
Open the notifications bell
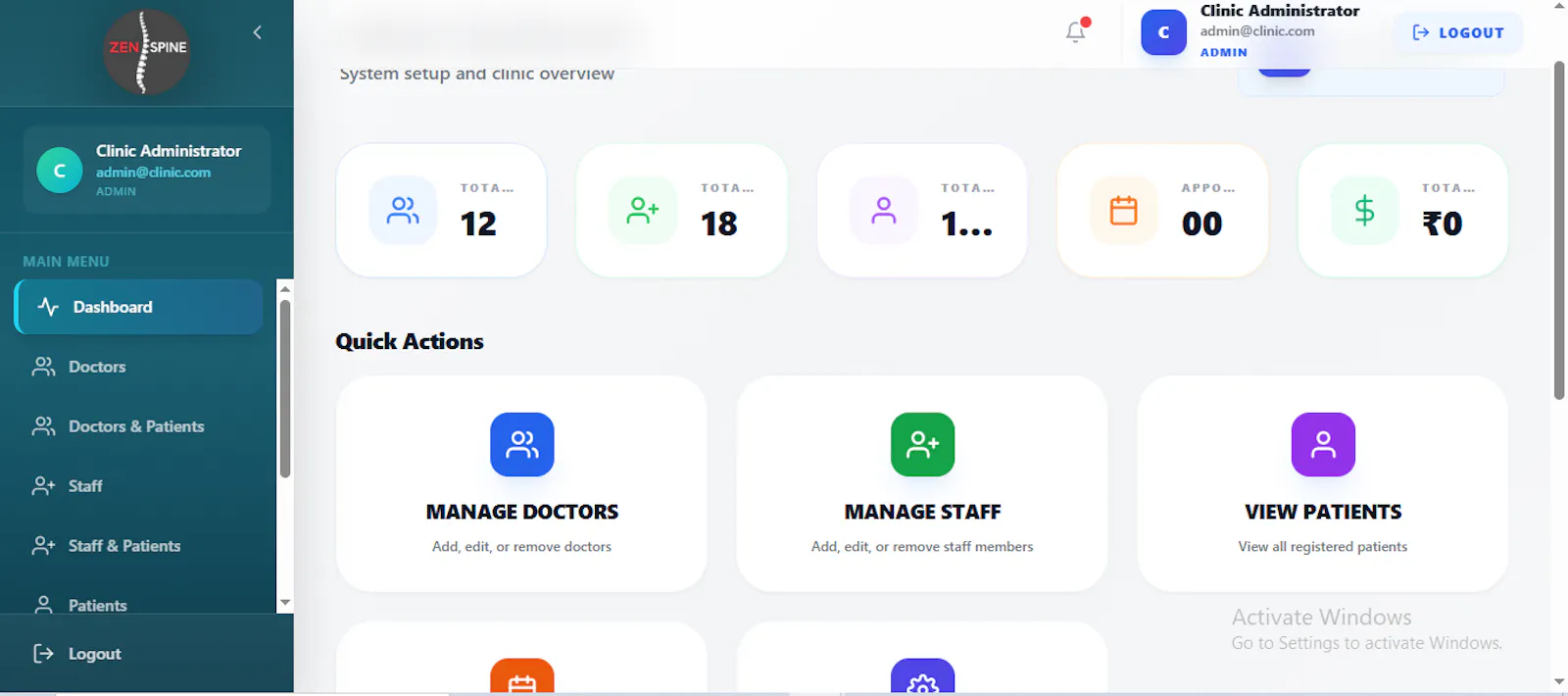coord(1076,31)
